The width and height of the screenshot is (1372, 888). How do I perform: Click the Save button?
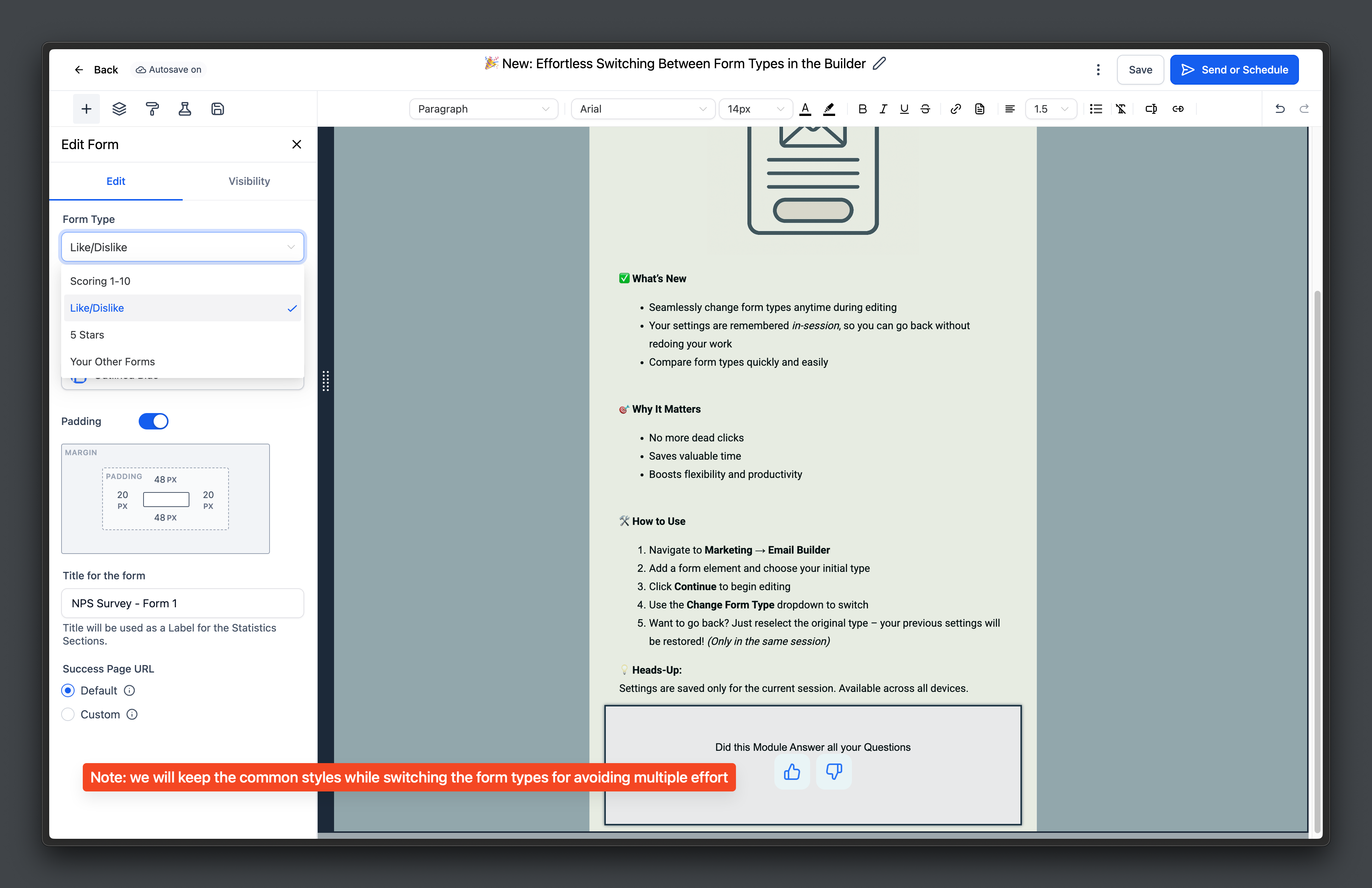1140,70
